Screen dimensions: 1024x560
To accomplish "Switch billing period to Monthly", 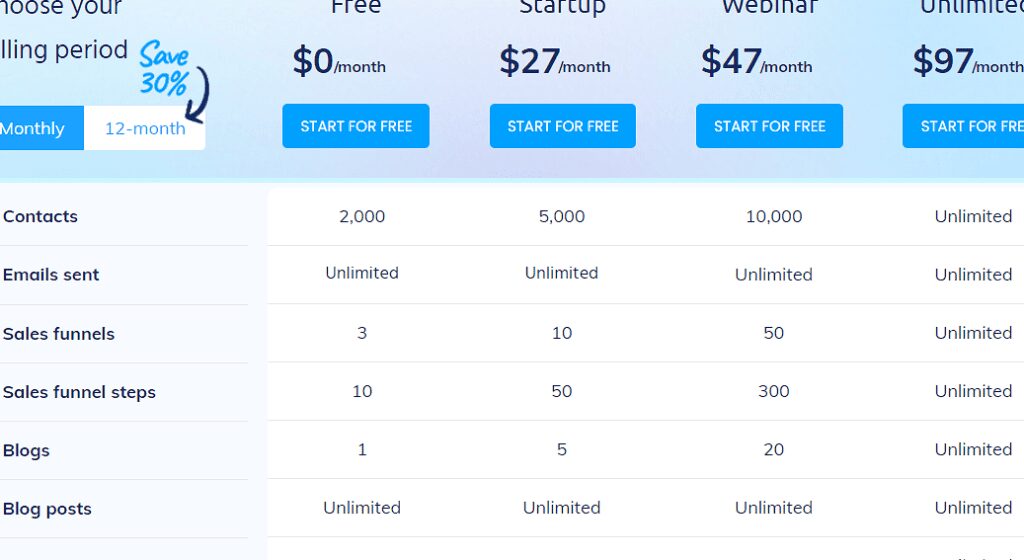I will [34, 128].
